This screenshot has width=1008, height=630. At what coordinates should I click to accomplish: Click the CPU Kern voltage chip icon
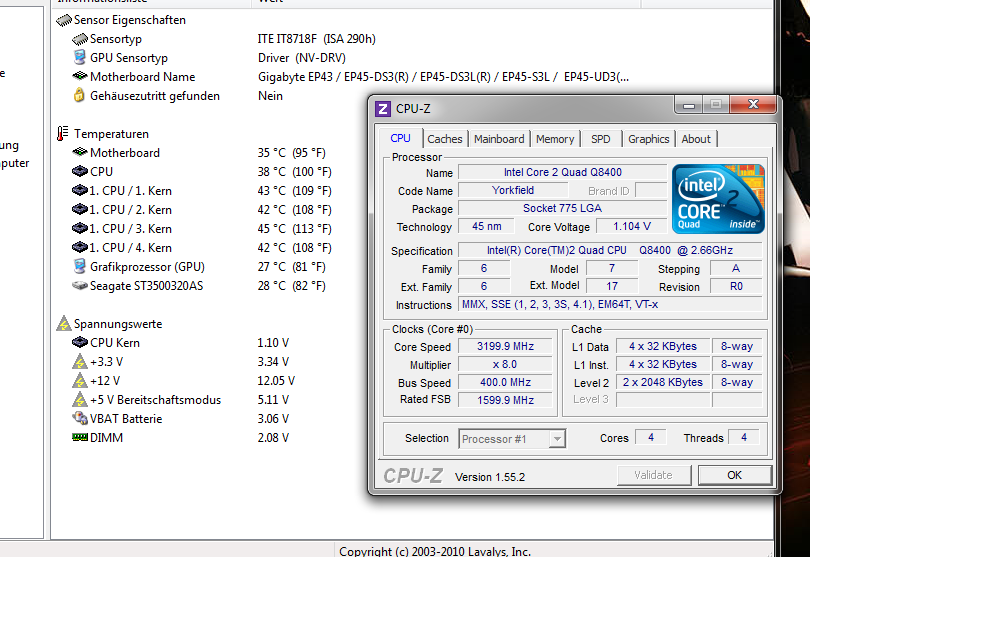pyautogui.click(x=80, y=343)
